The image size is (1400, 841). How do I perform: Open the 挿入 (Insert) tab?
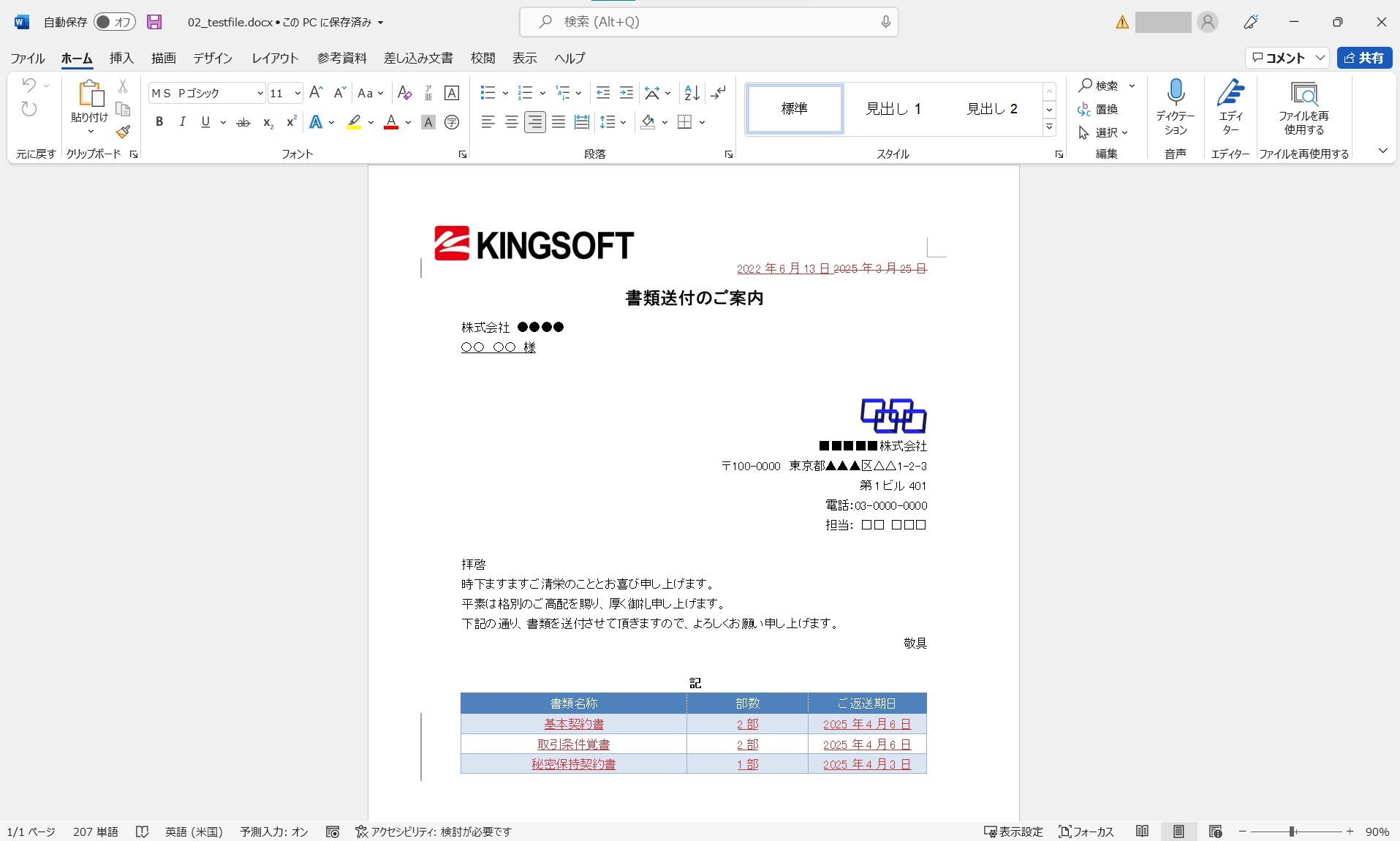coord(121,58)
